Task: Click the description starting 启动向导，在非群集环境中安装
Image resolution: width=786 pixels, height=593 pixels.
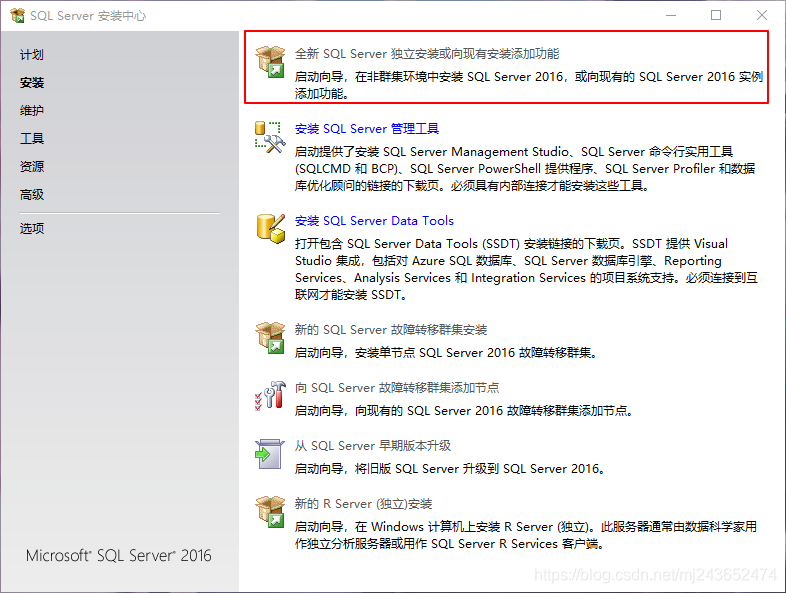Action: (x=529, y=85)
